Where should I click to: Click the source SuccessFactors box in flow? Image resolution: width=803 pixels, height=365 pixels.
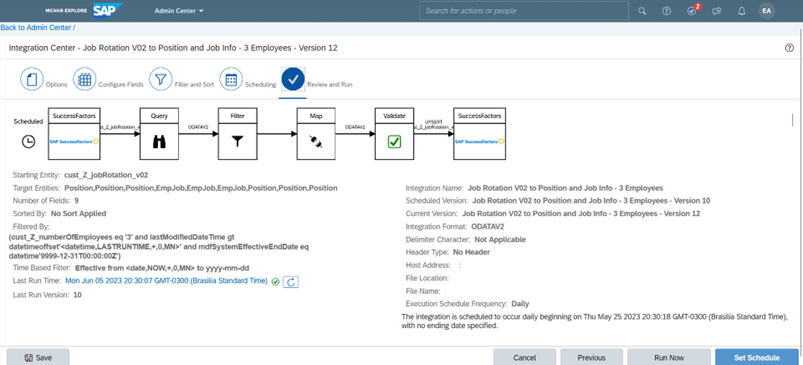click(75, 134)
